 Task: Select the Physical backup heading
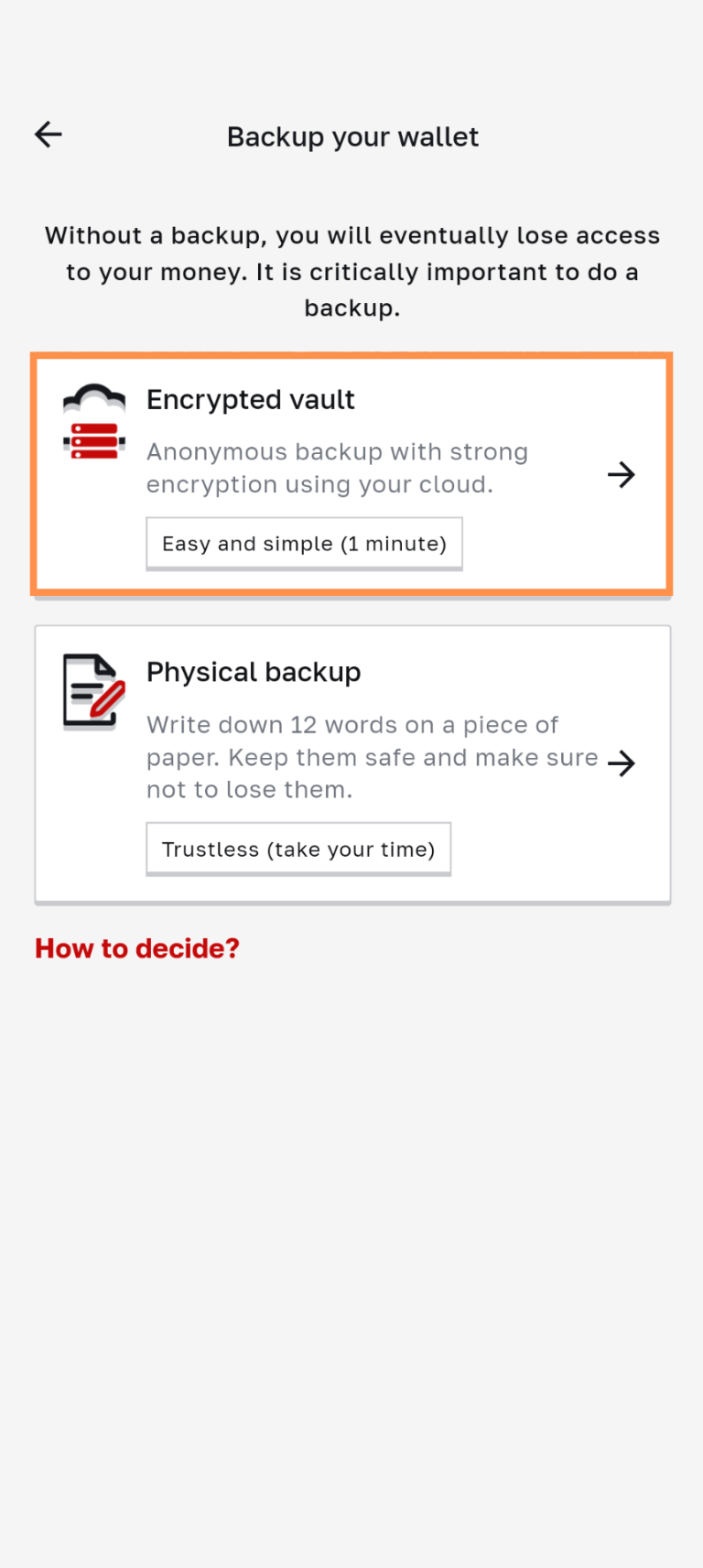coord(254,672)
